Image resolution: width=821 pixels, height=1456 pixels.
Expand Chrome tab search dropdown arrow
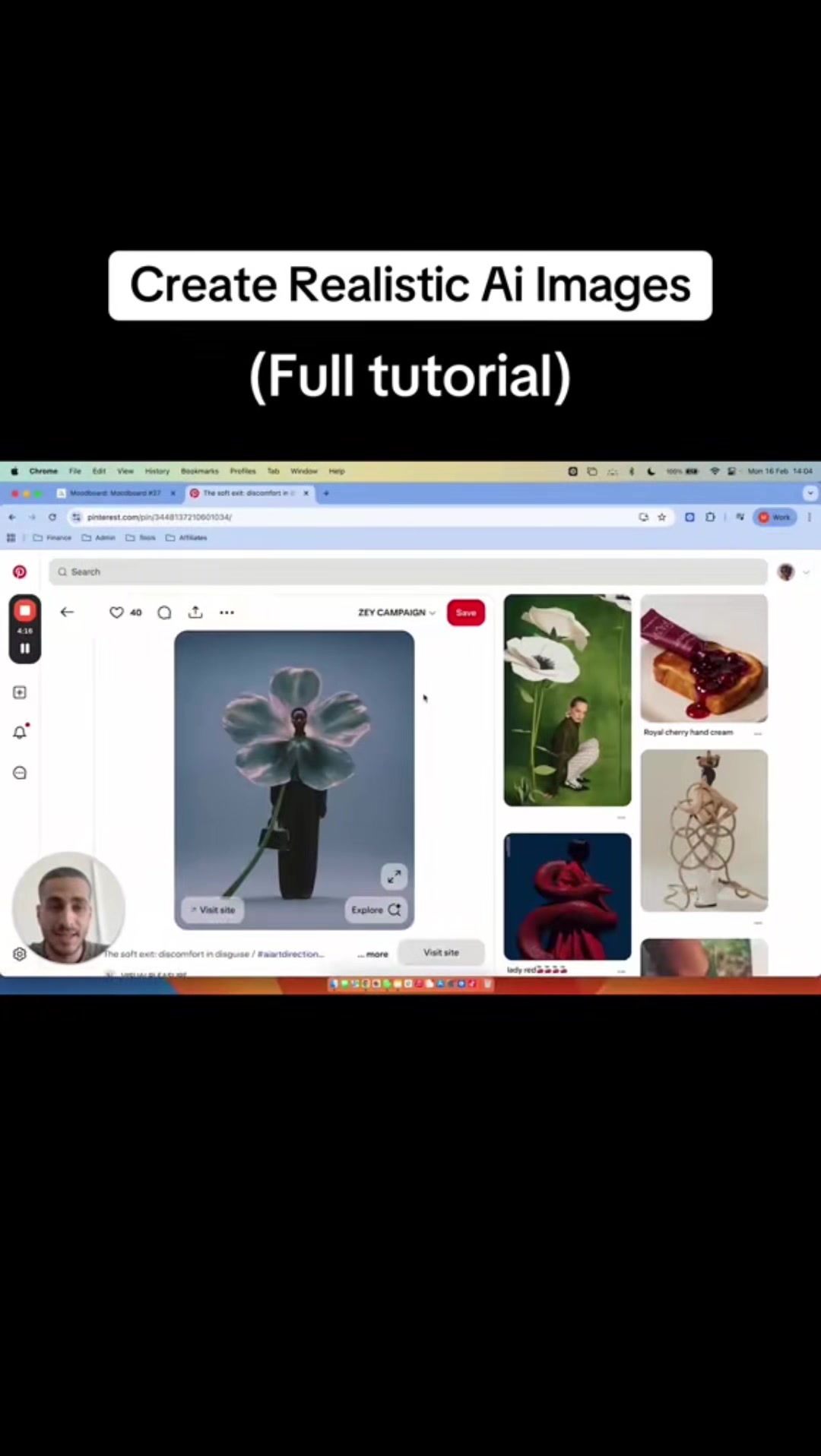point(810,493)
